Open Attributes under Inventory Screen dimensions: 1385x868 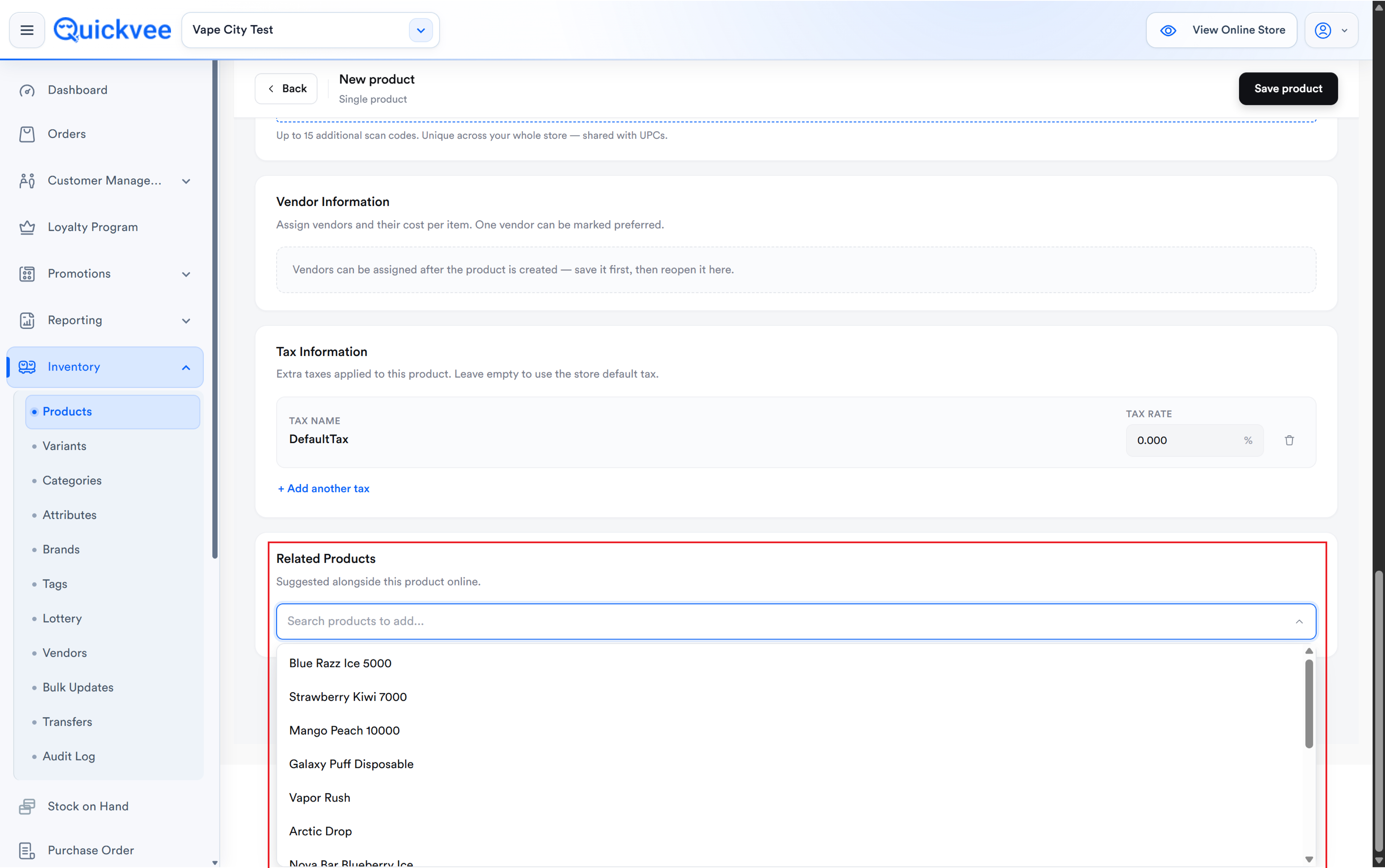pos(69,515)
